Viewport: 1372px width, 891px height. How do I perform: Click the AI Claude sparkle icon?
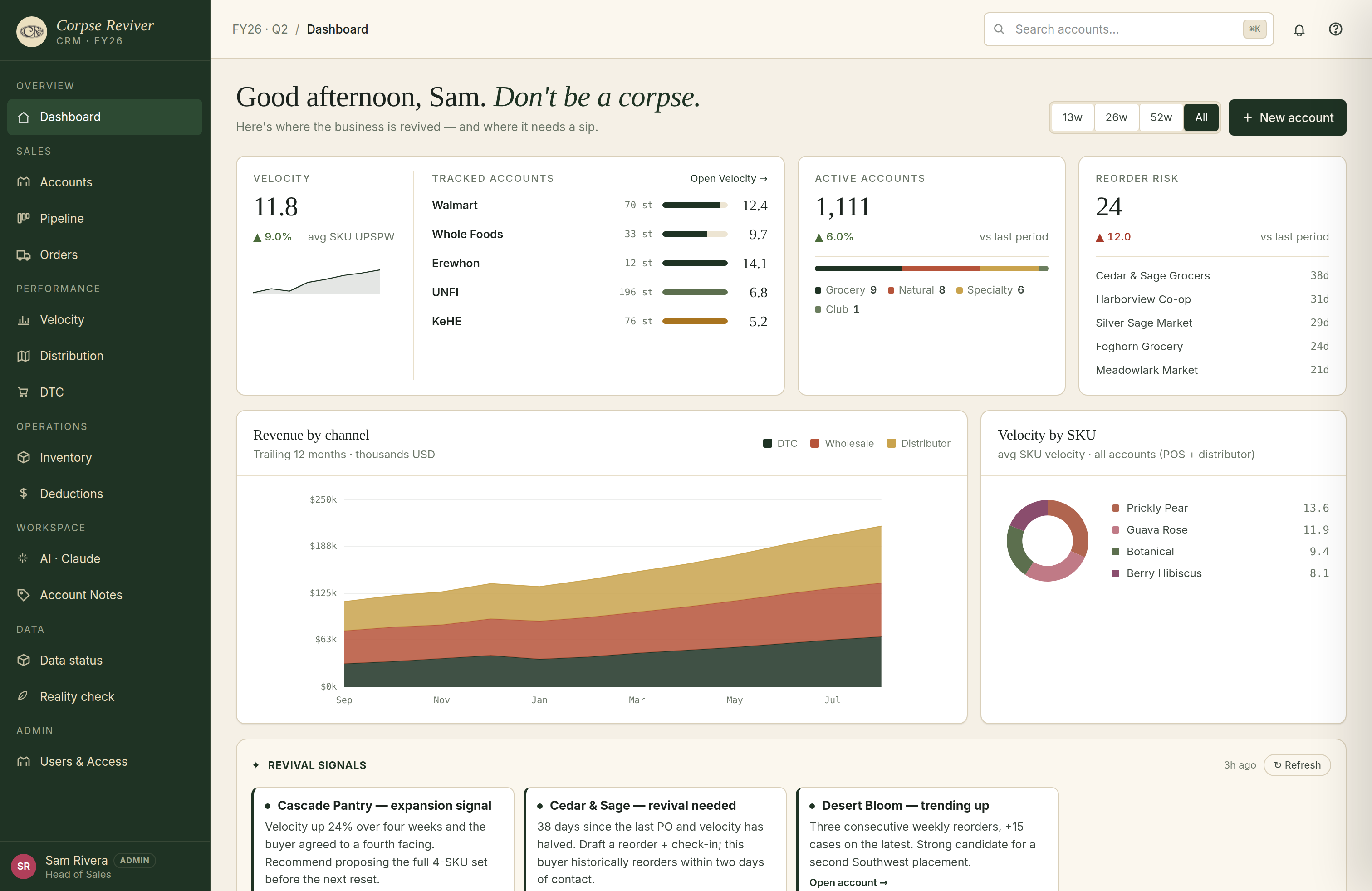(24, 558)
